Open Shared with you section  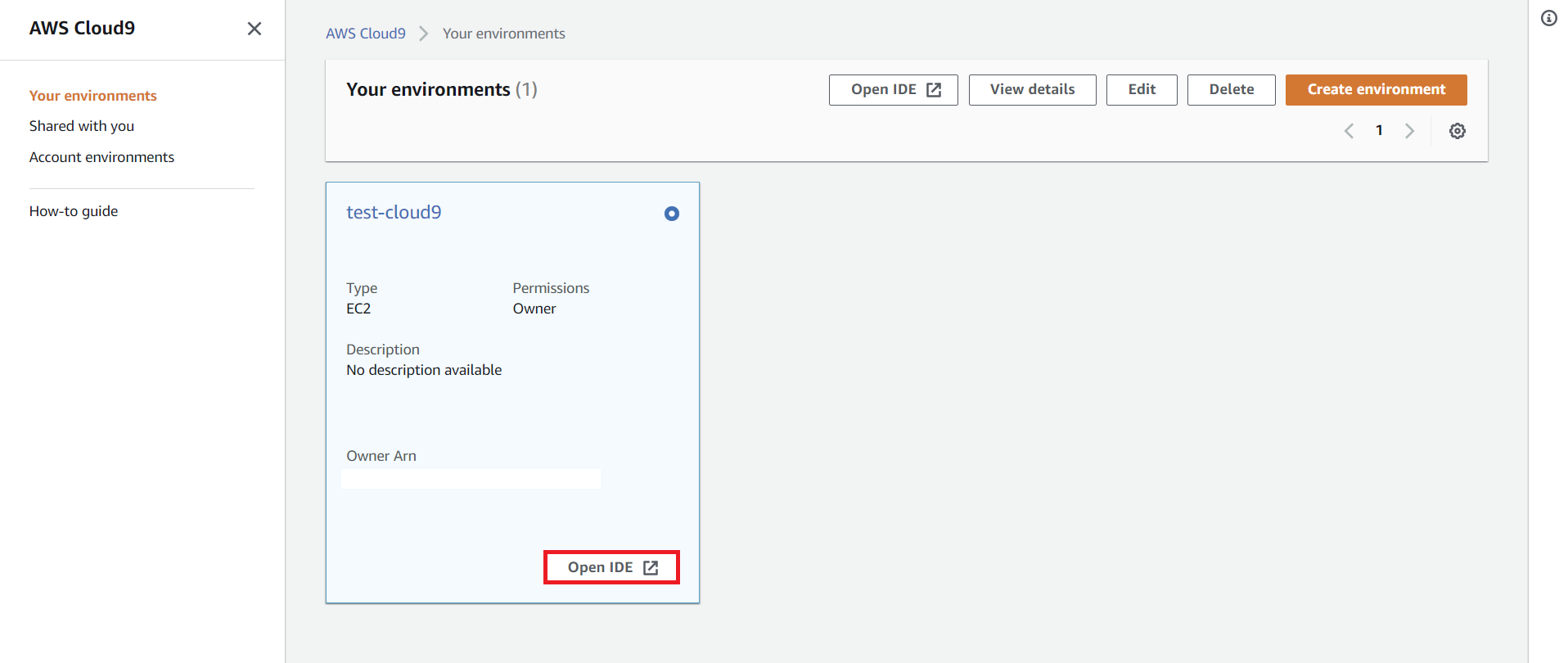[82, 126]
